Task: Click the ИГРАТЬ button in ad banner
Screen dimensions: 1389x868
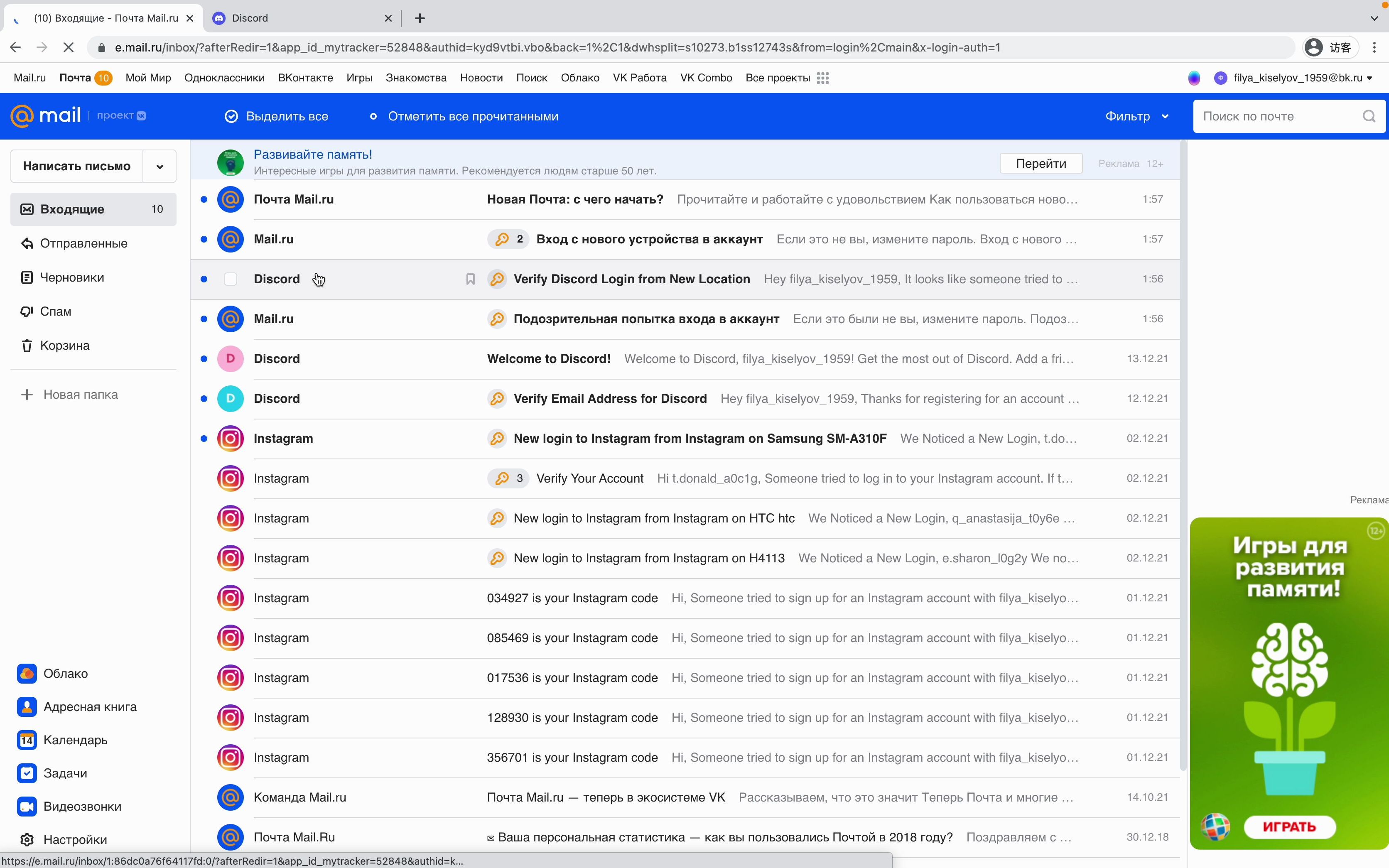Action: tap(1290, 826)
